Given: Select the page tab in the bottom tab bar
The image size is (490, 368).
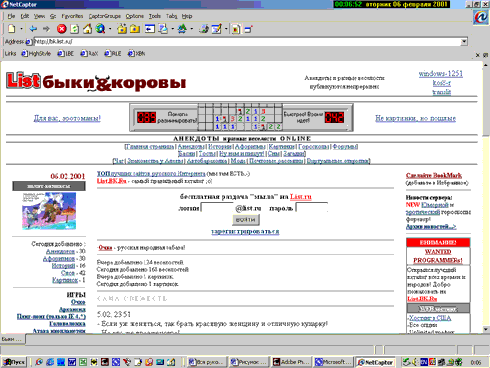Looking at the screenshot, I should point(13,339).
